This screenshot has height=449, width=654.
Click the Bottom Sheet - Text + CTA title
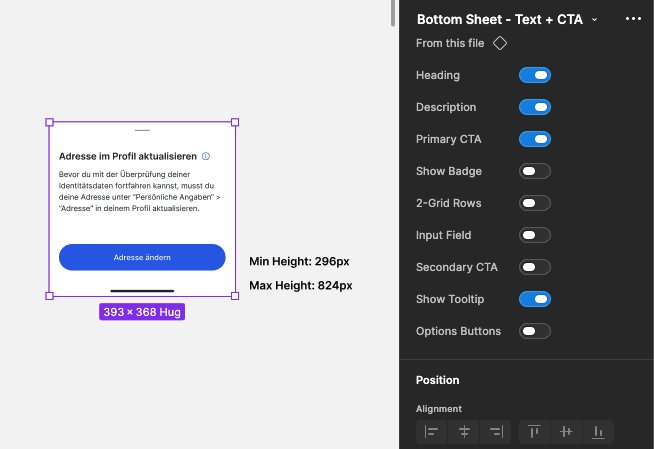[500, 19]
